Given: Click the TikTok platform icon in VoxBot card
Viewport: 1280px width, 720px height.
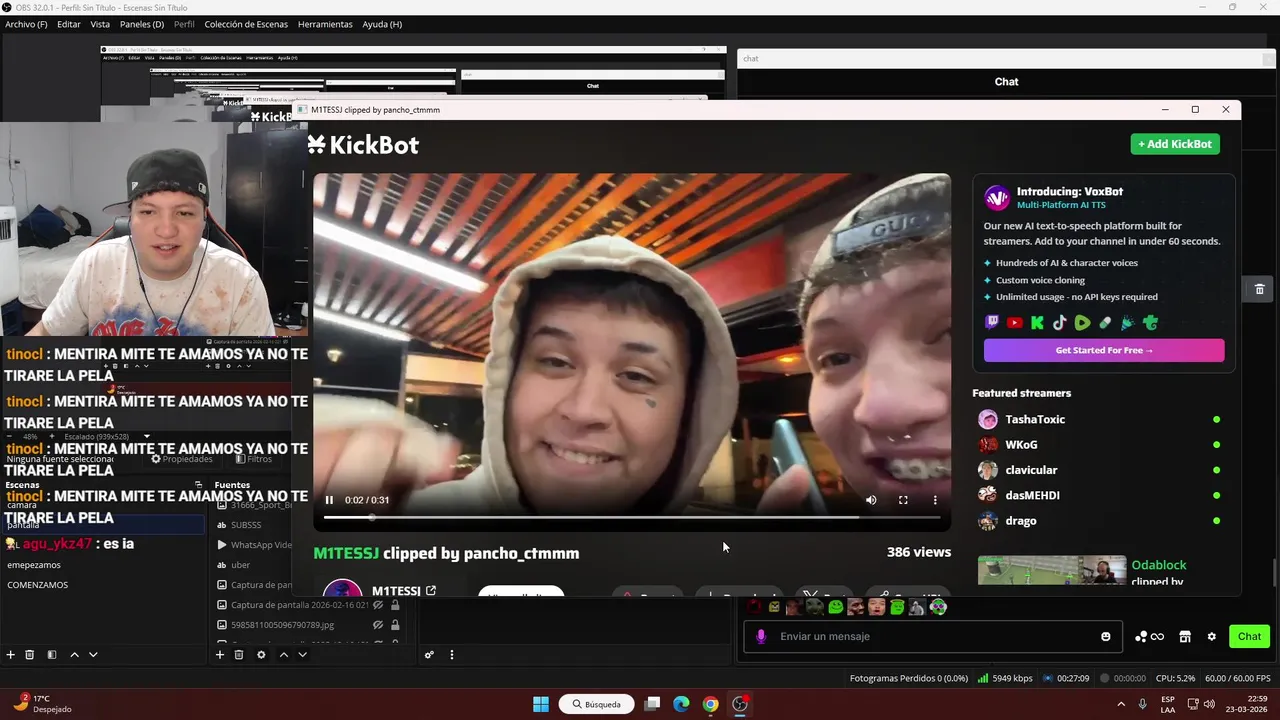Looking at the screenshot, I should point(1059,323).
